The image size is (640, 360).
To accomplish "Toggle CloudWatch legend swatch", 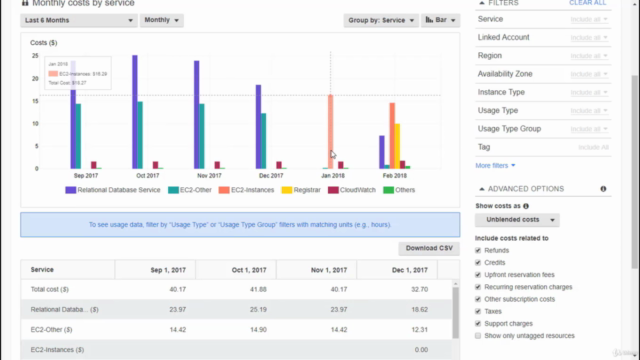I will click(333, 190).
